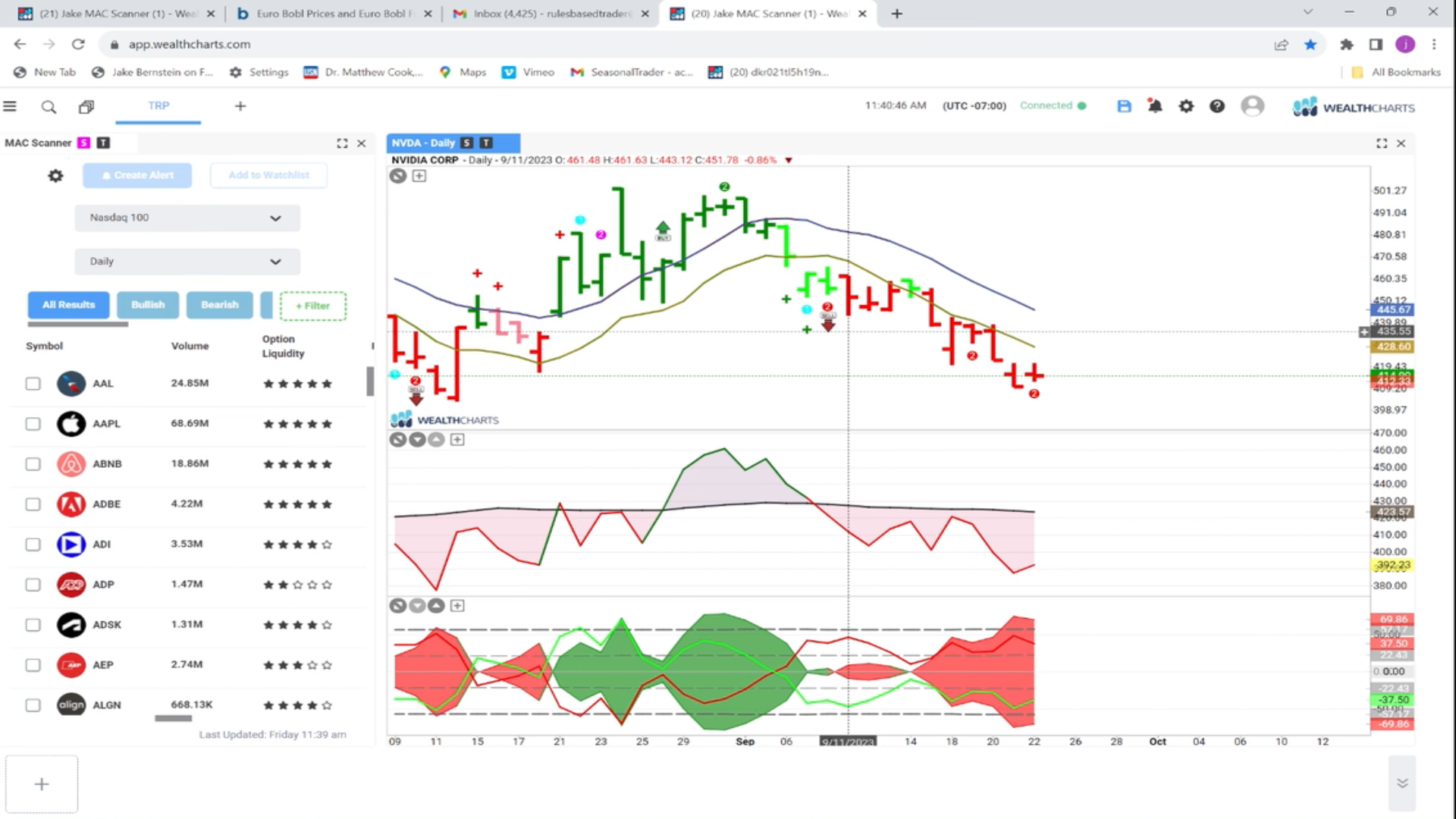Bookmark page with the star icon
The width and height of the screenshot is (1456, 819).
[1310, 44]
